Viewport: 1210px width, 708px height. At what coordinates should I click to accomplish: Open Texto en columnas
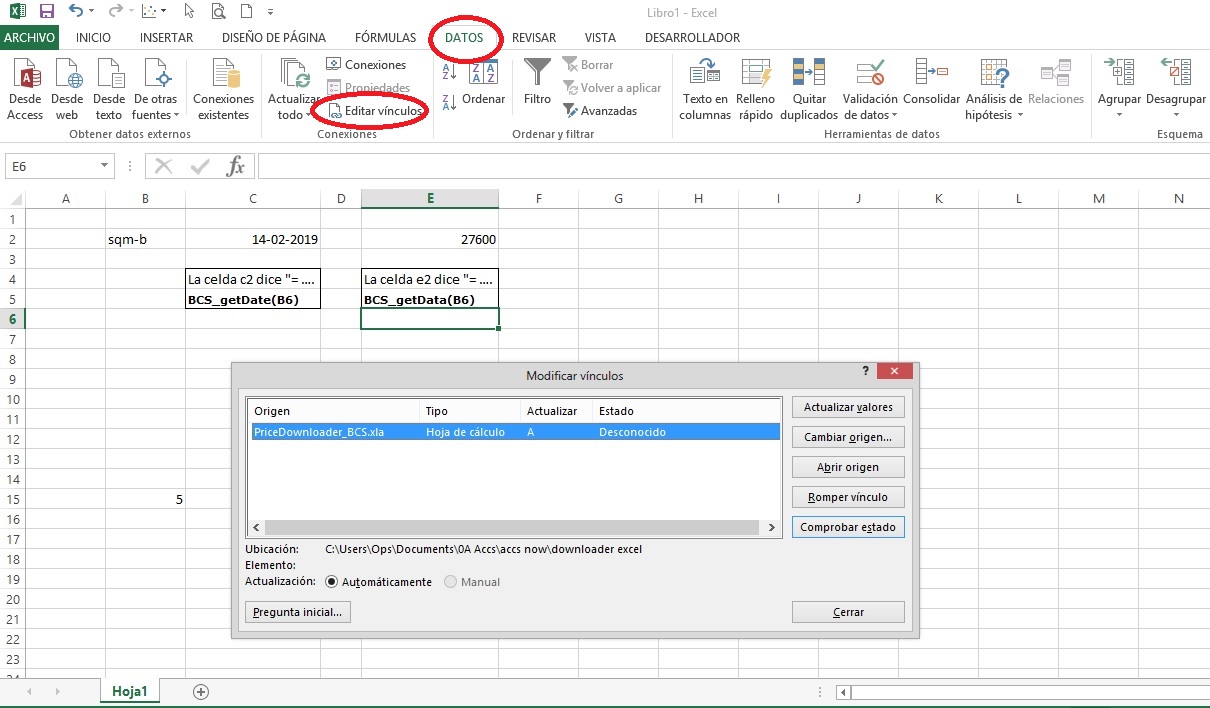(705, 90)
